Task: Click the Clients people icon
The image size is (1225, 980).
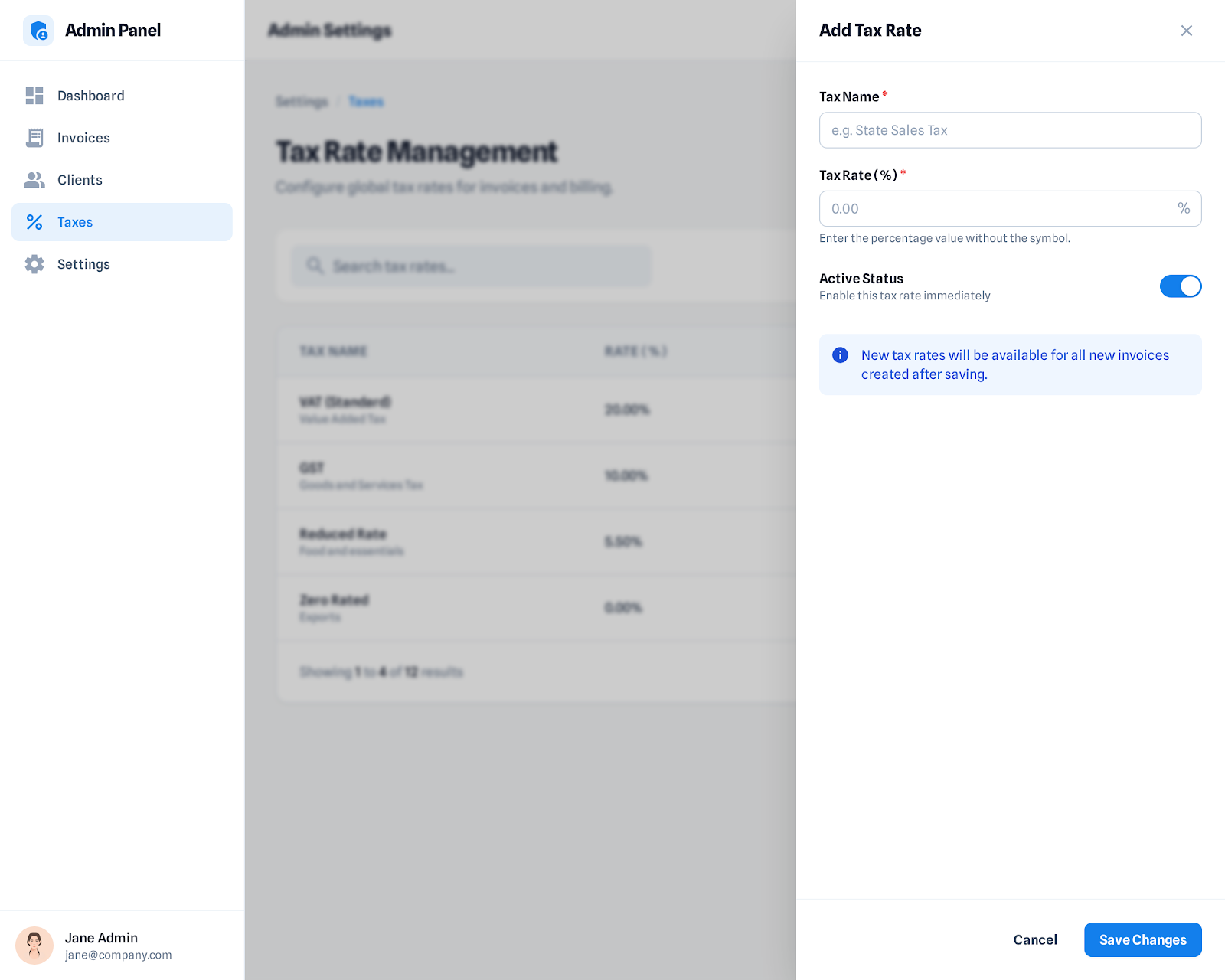Action: pyautogui.click(x=34, y=180)
